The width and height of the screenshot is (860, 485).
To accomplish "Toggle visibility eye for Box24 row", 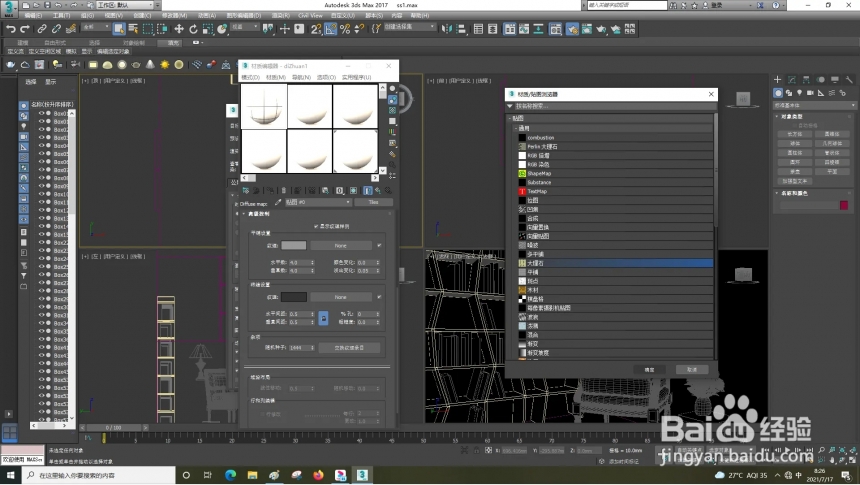I will pyautogui.click(x=41, y=258).
